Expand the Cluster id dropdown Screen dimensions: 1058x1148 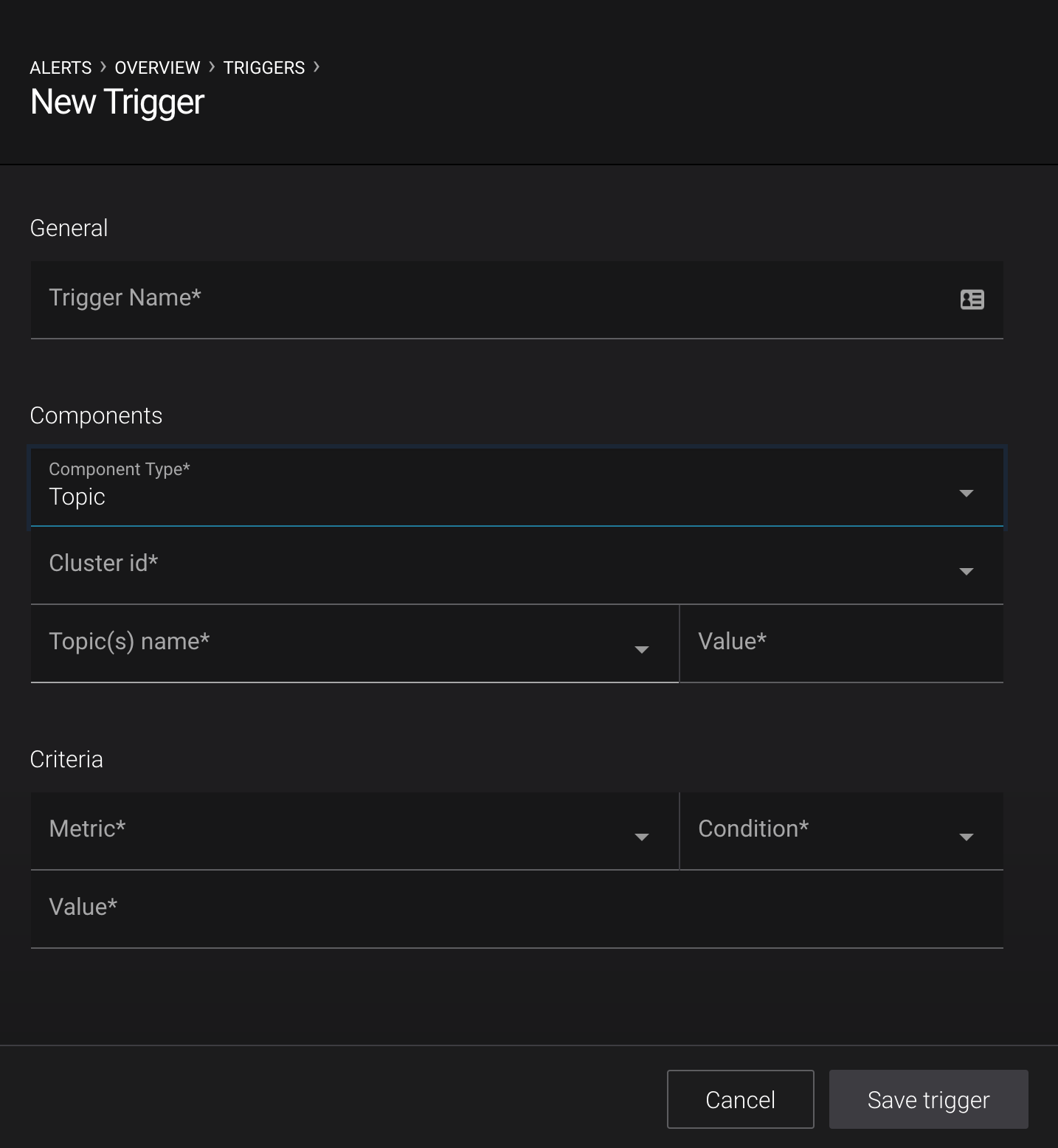pos(516,566)
